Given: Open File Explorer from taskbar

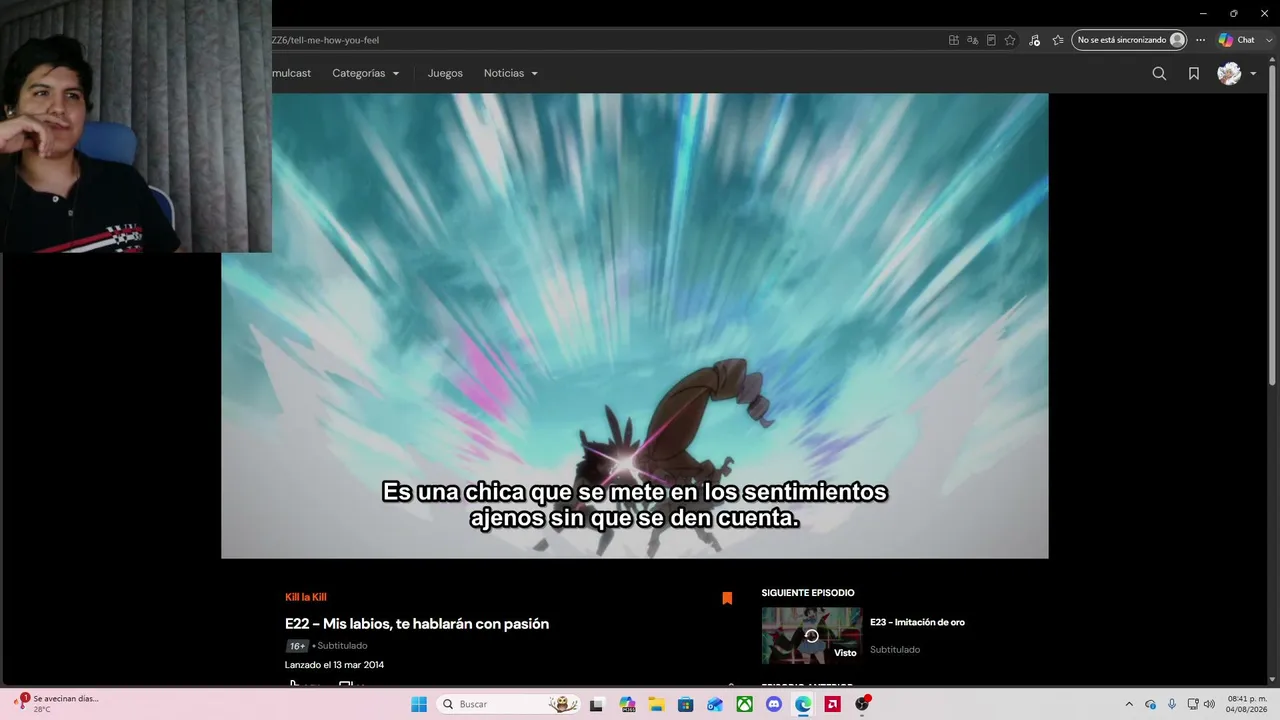Looking at the screenshot, I should pyautogui.click(x=656, y=704).
